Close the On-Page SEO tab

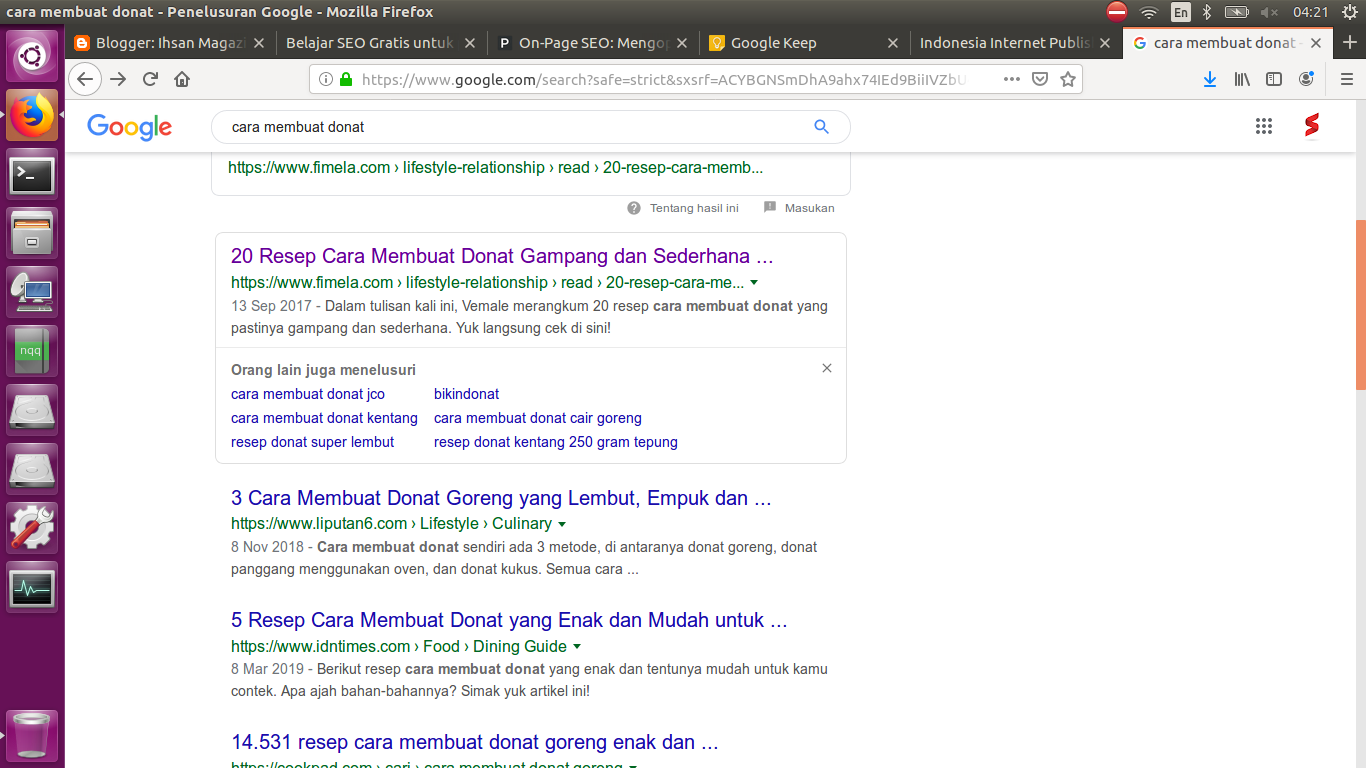(681, 43)
